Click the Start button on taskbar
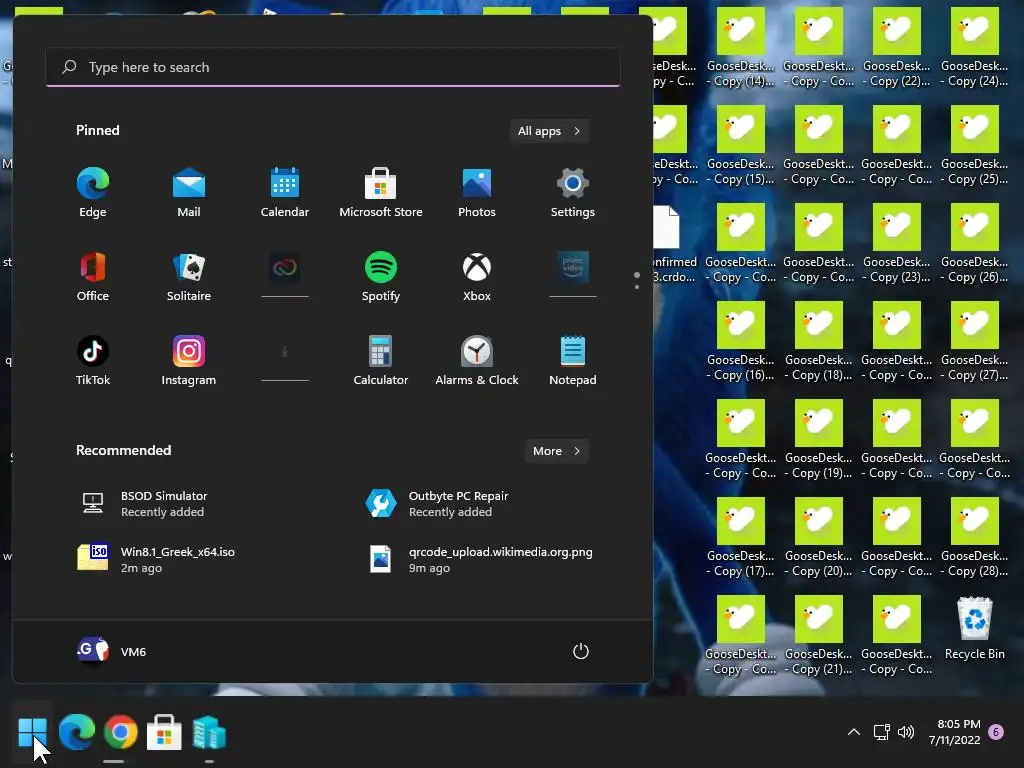Image resolution: width=1024 pixels, height=768 pixels. click(x=33, y=732)
